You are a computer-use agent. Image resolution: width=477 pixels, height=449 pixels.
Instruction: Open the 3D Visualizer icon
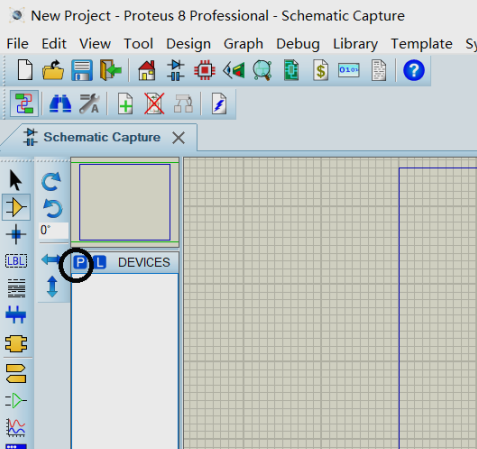pyautogui.click(x=234, y=70)
